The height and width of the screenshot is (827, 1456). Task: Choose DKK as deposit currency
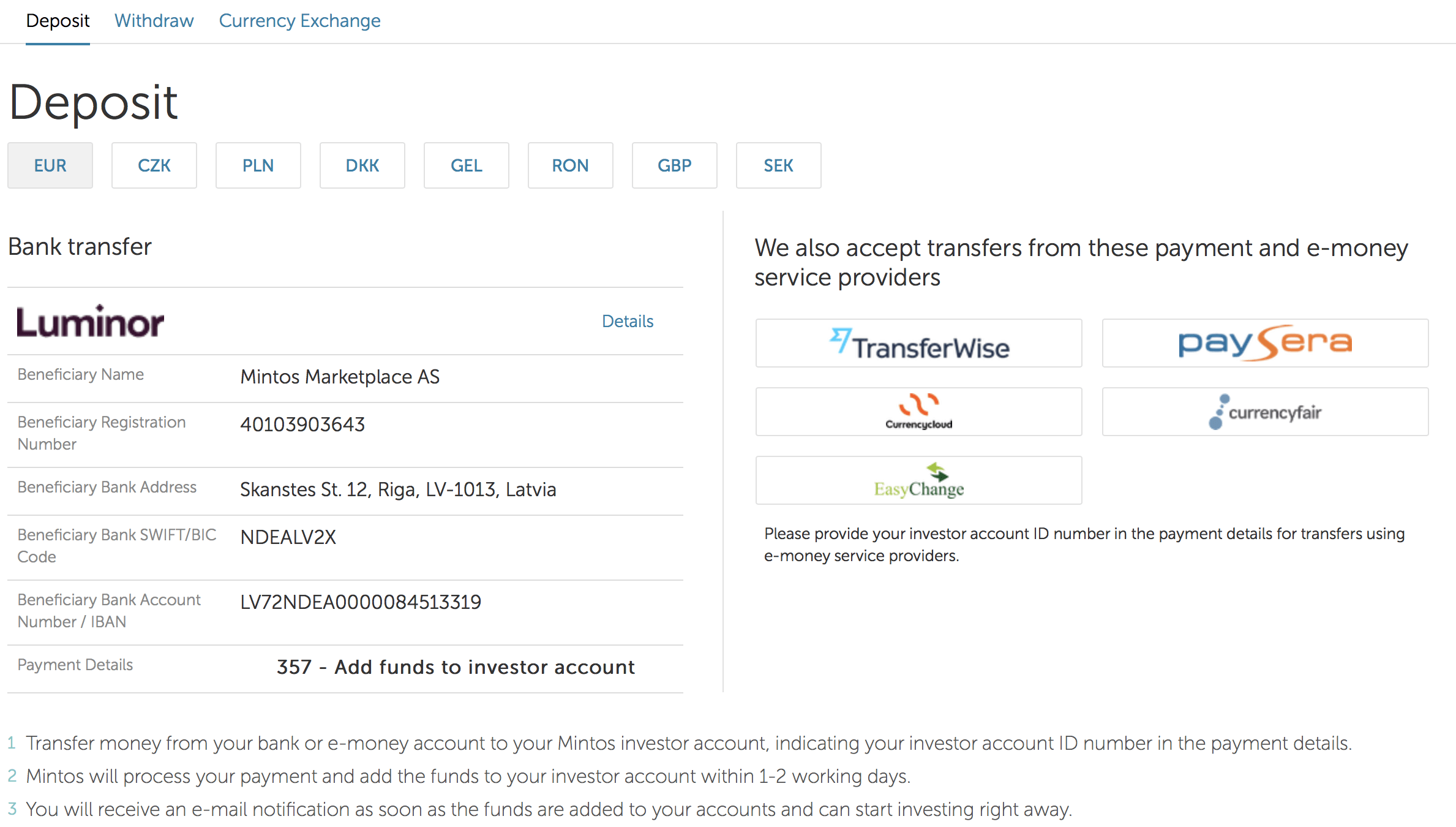tap(362, 165)
